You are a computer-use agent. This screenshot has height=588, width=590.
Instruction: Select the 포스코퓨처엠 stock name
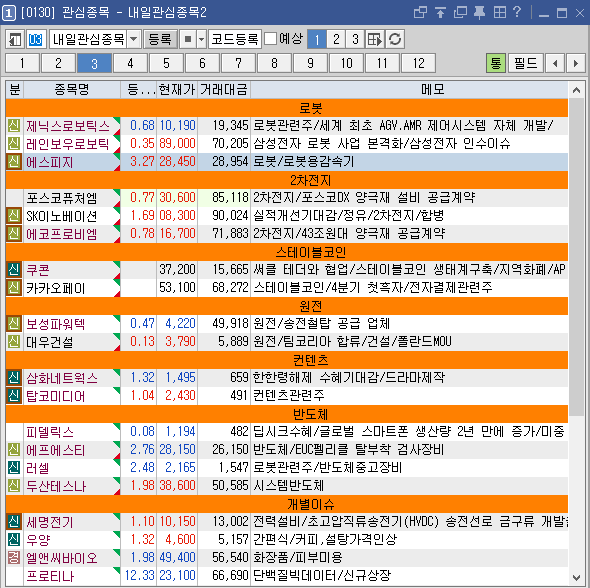(62, 198)
